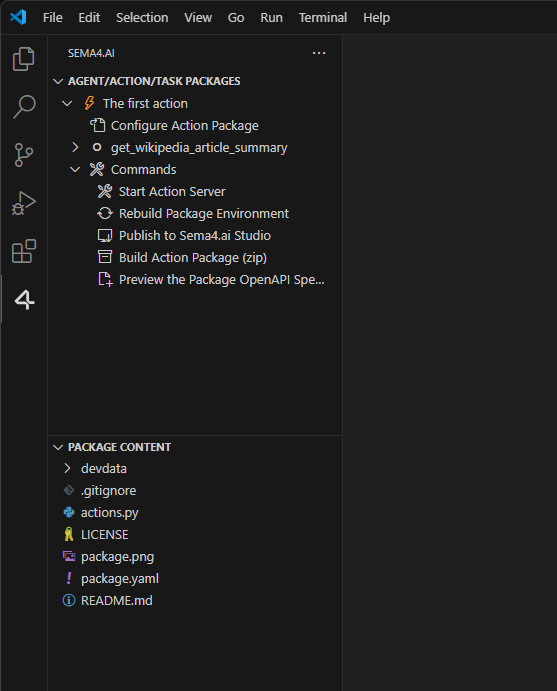The height and width of the screenshot is (691, 557).
Task: Open the README.md file
Action: (117, 600)
